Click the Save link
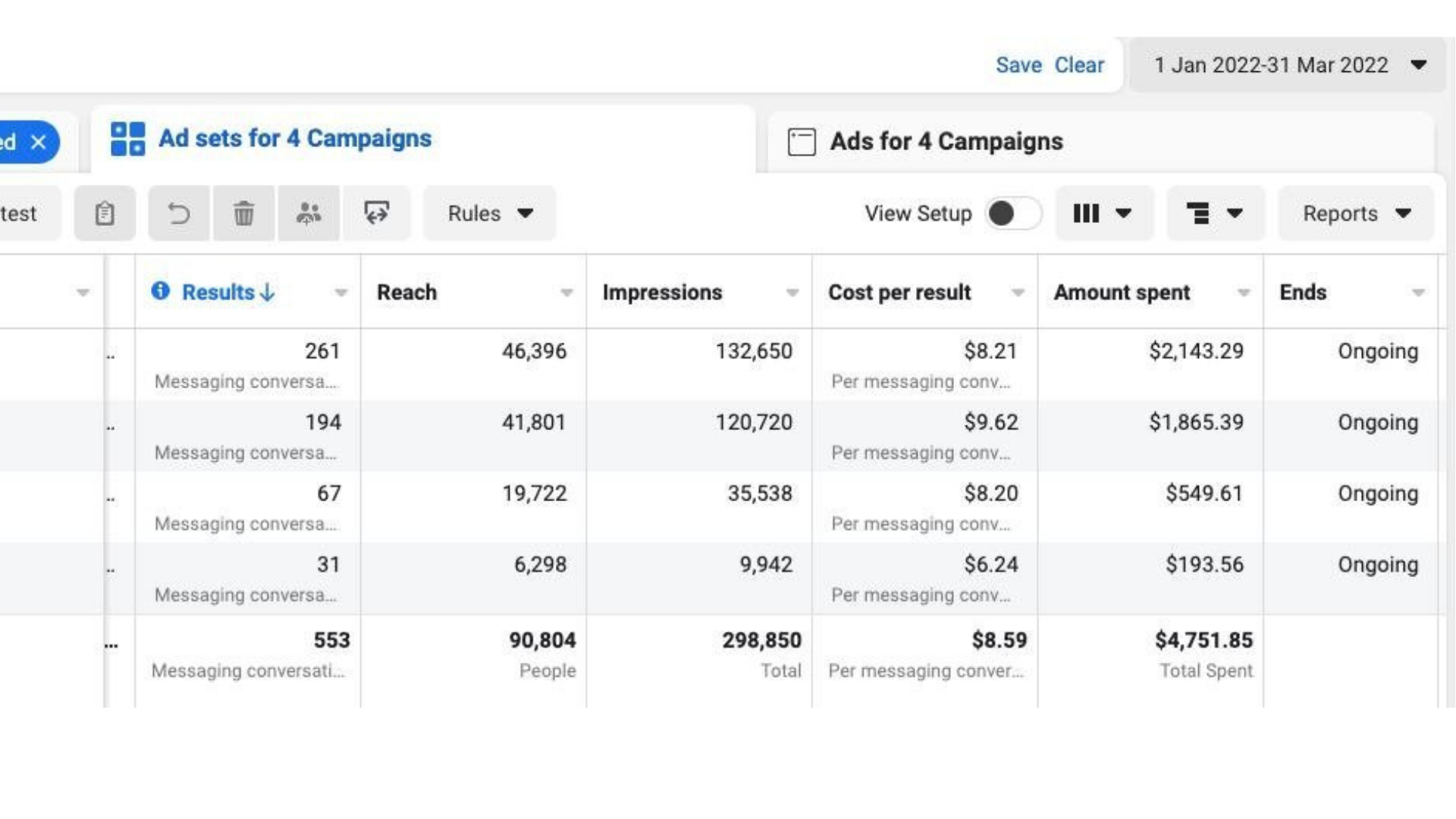1456x819 pixels. coord(1018,65)
